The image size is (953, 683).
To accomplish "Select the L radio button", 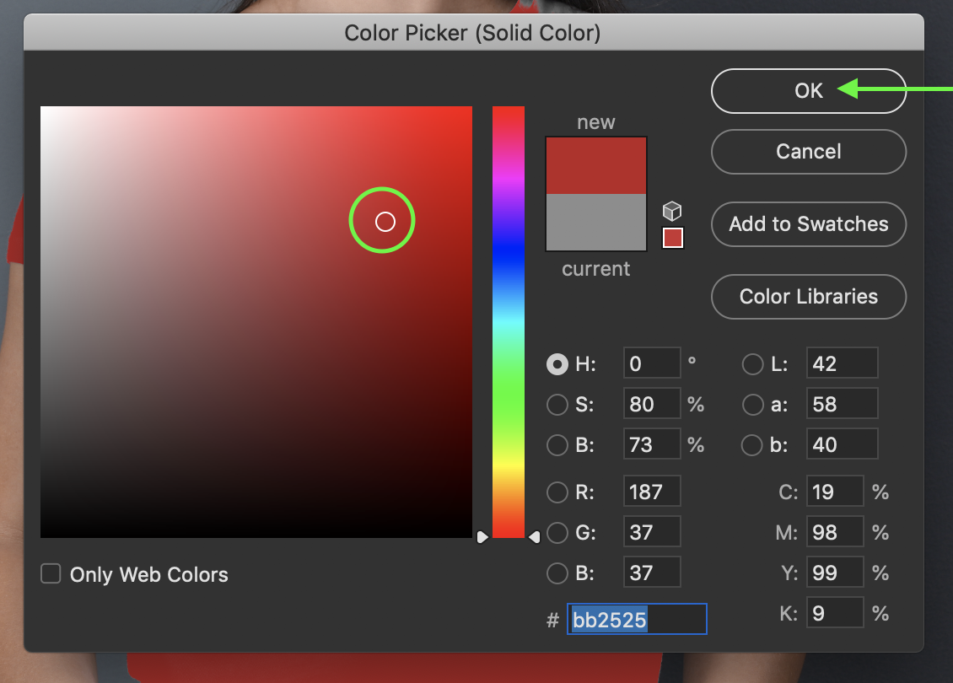I will click(752, 364).
